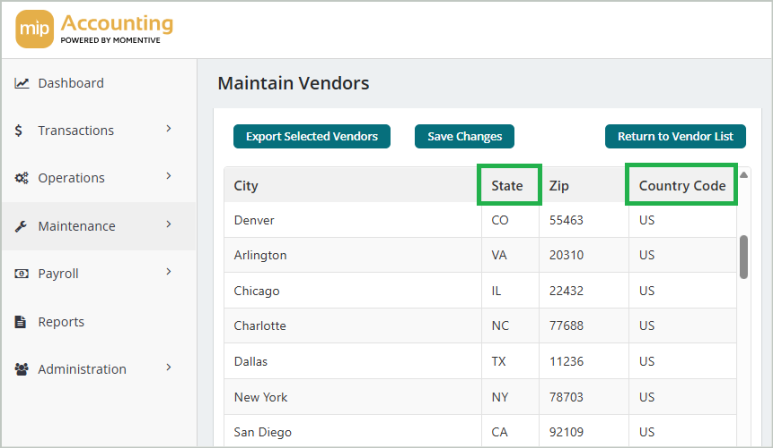Expand the Payroll submenu chevron
Image resolution: width=773 pixels, height=448 pixels.
[x=169, y=271]
